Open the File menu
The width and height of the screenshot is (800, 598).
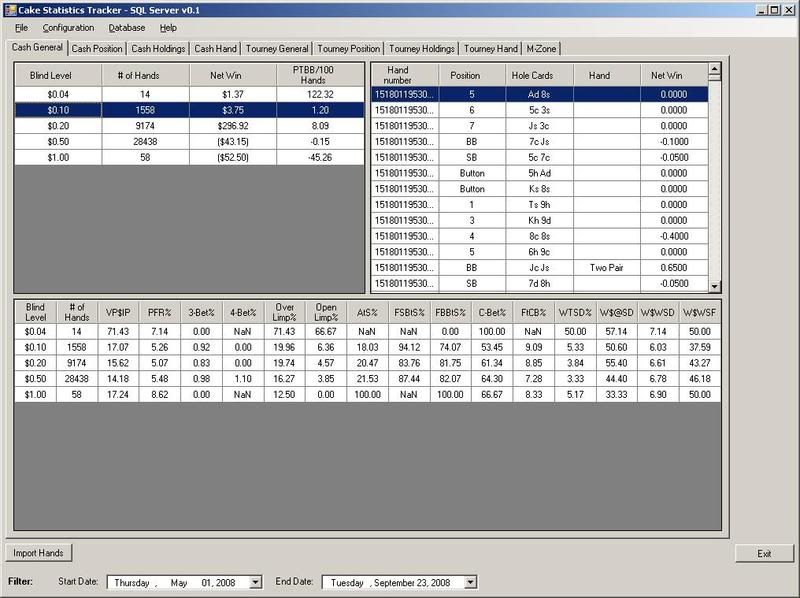pos(21,28)
